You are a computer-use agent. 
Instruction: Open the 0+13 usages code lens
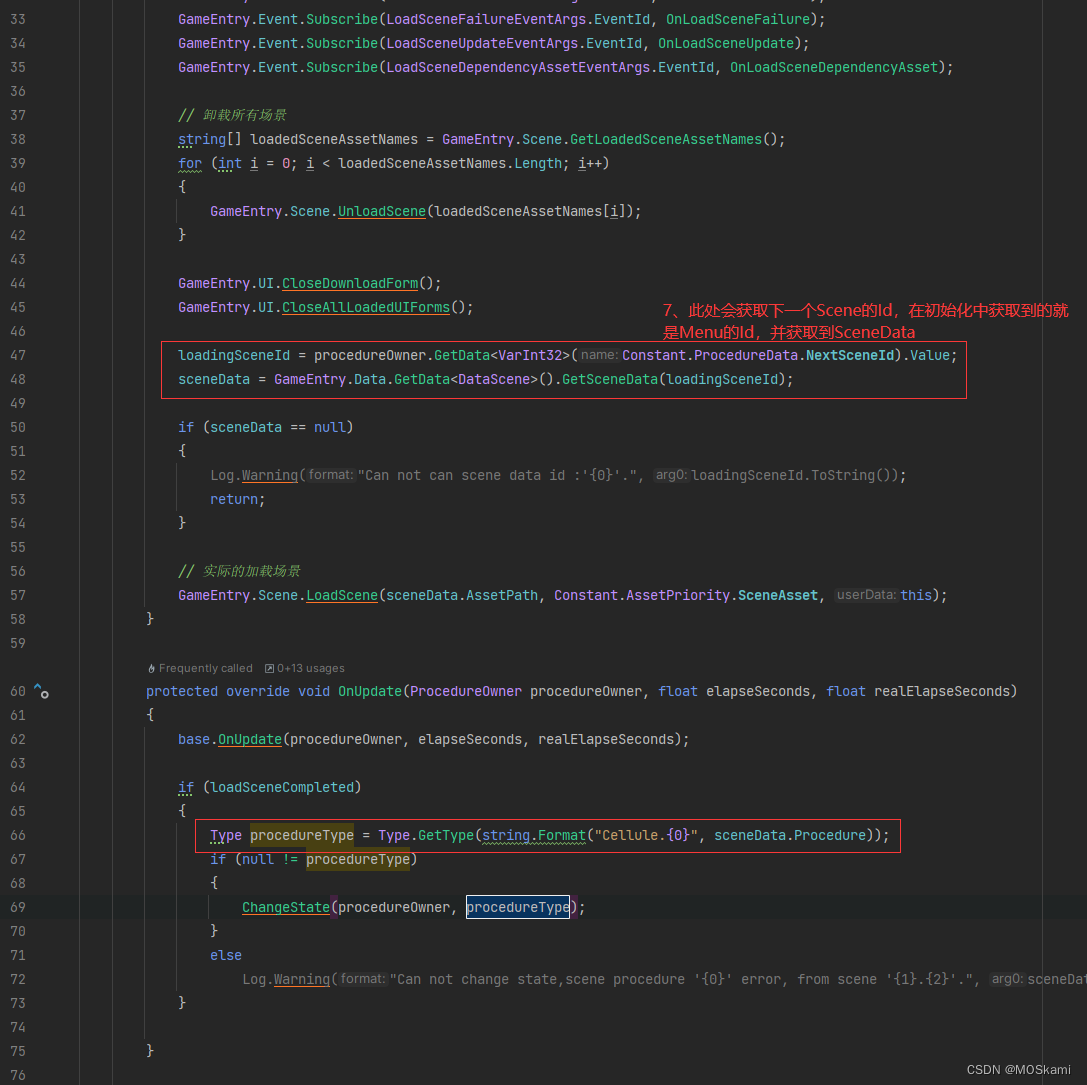tap(311, 668)
